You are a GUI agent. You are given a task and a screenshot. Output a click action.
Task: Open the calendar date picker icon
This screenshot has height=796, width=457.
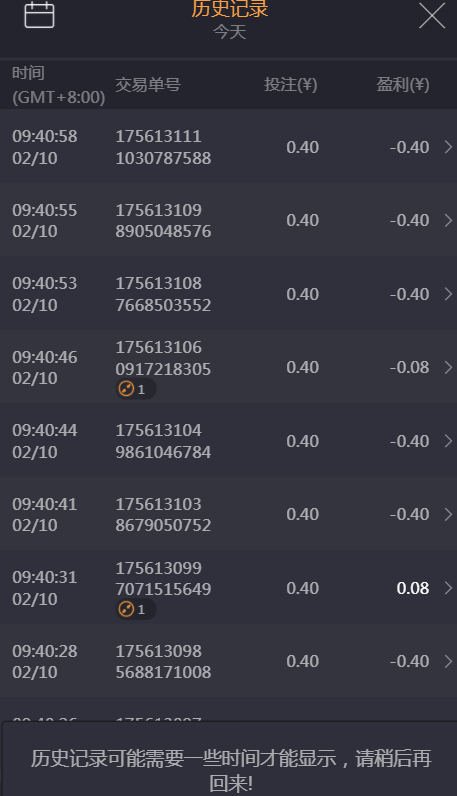(x=39, y=14)
